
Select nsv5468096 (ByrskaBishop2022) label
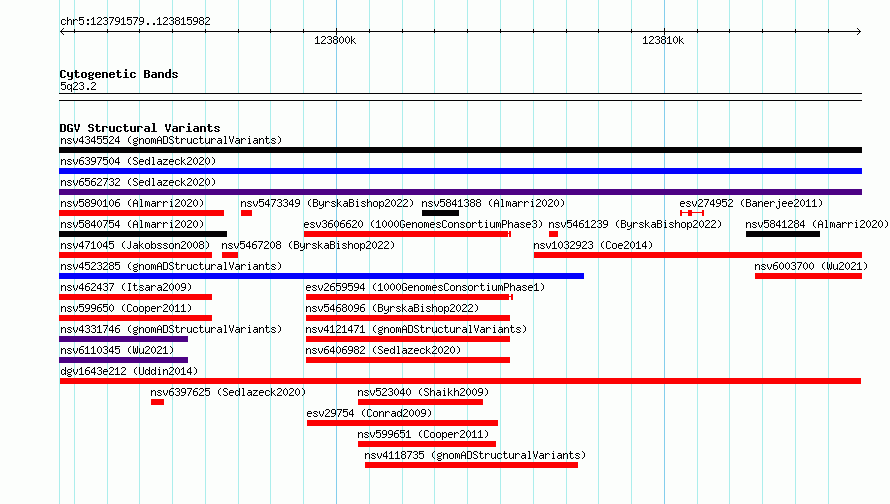392,308
